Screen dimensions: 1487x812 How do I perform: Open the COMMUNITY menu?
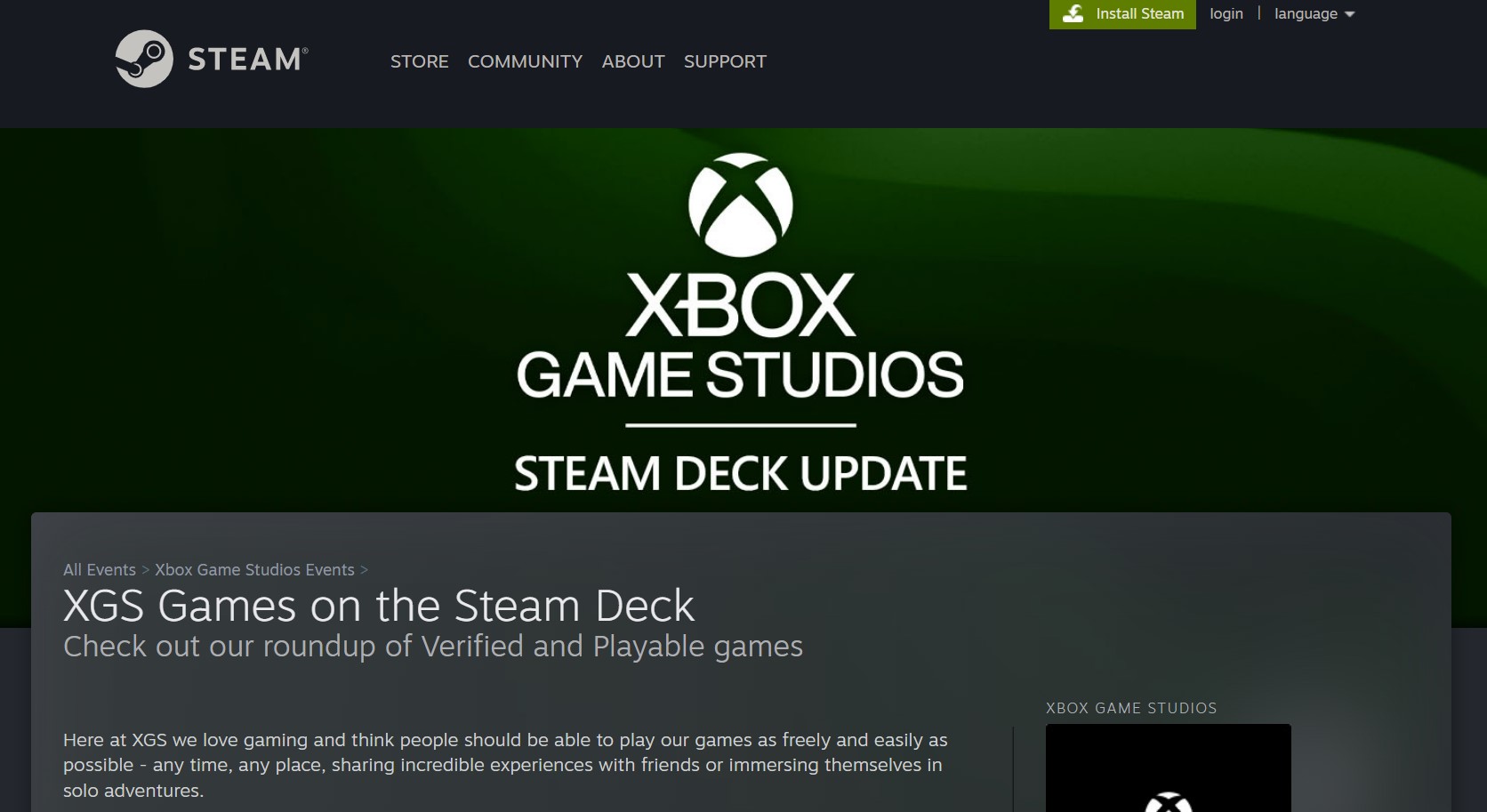525,61
